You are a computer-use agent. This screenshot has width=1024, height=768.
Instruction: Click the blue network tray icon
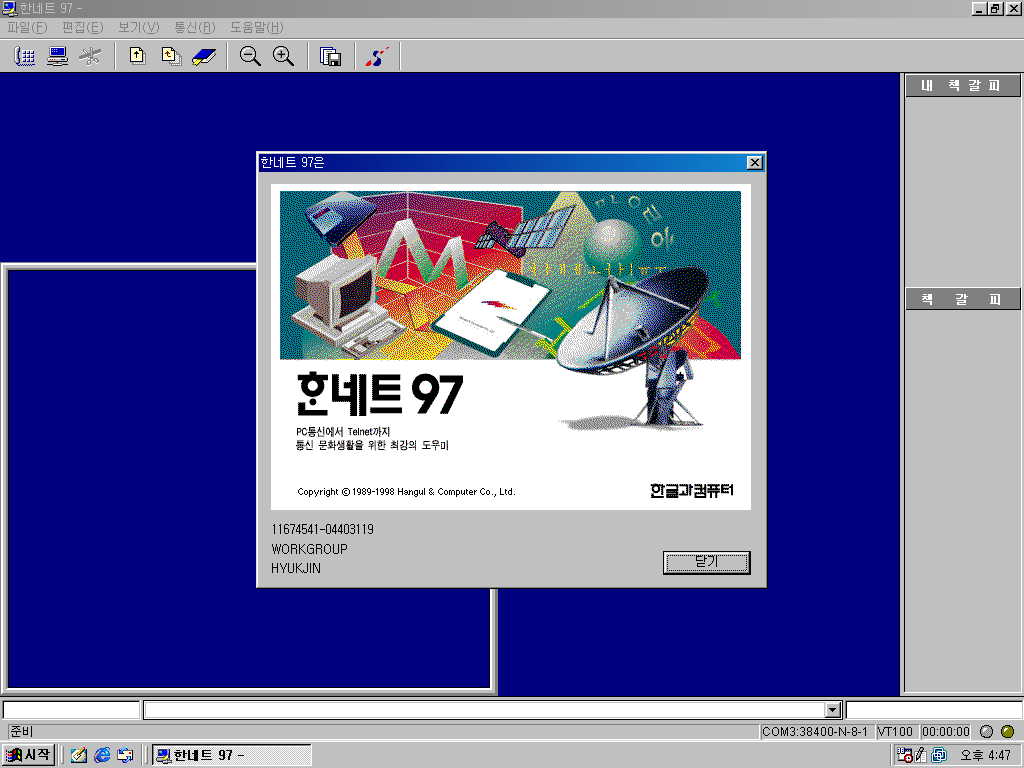pyautogui.click(x=939, y=755)
